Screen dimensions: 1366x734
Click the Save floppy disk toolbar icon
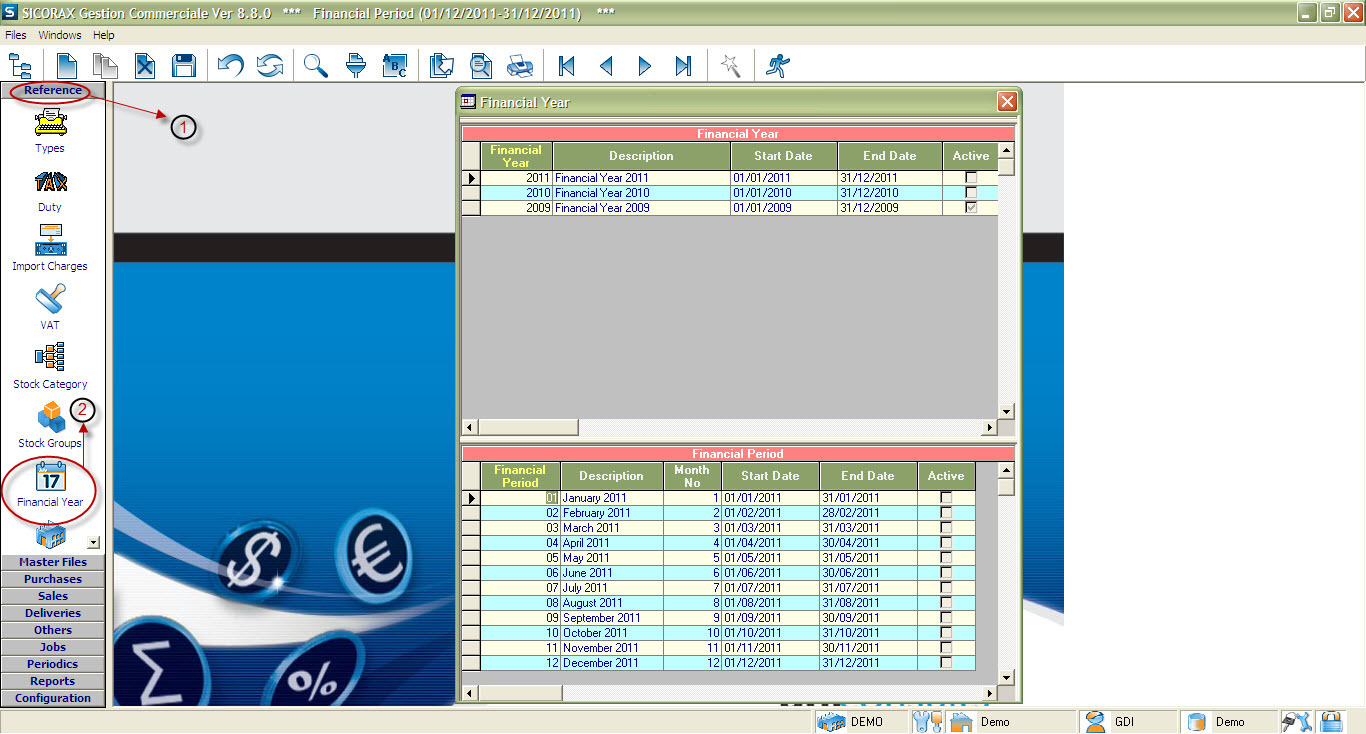(184, 66)
